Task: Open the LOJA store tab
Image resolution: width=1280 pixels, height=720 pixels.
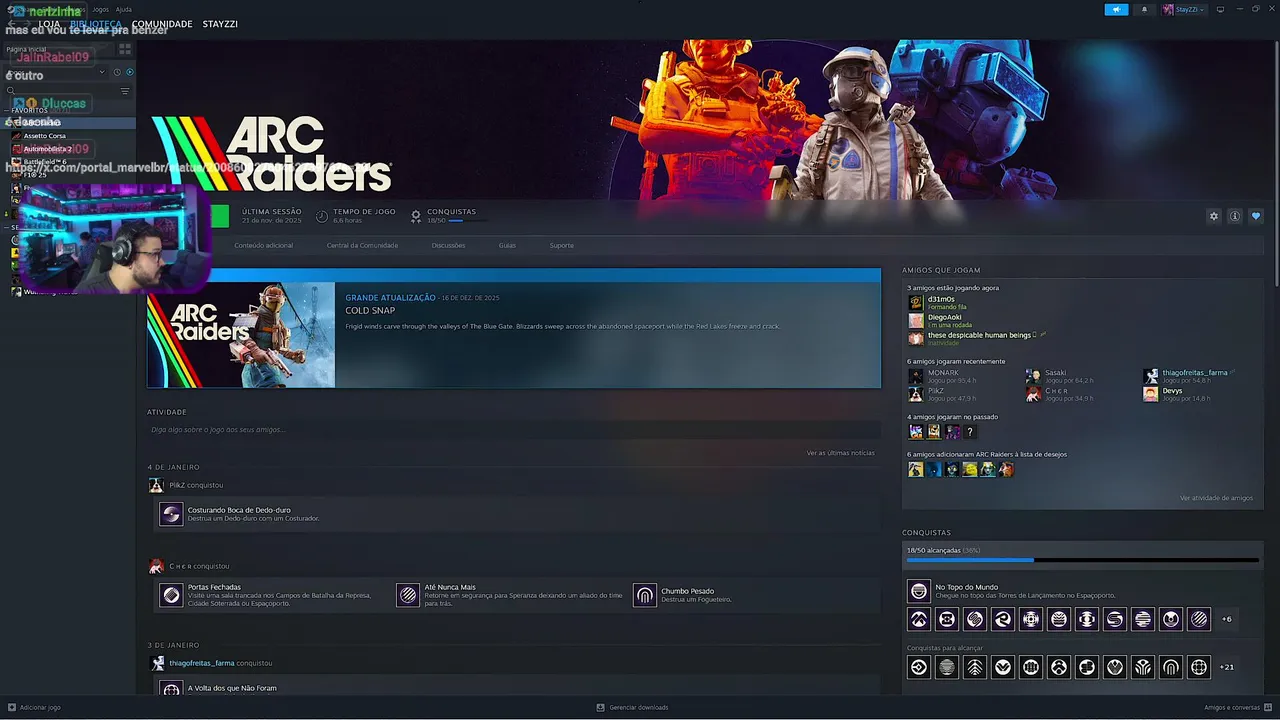Action: pyautogui.click(x=49, y=24)
